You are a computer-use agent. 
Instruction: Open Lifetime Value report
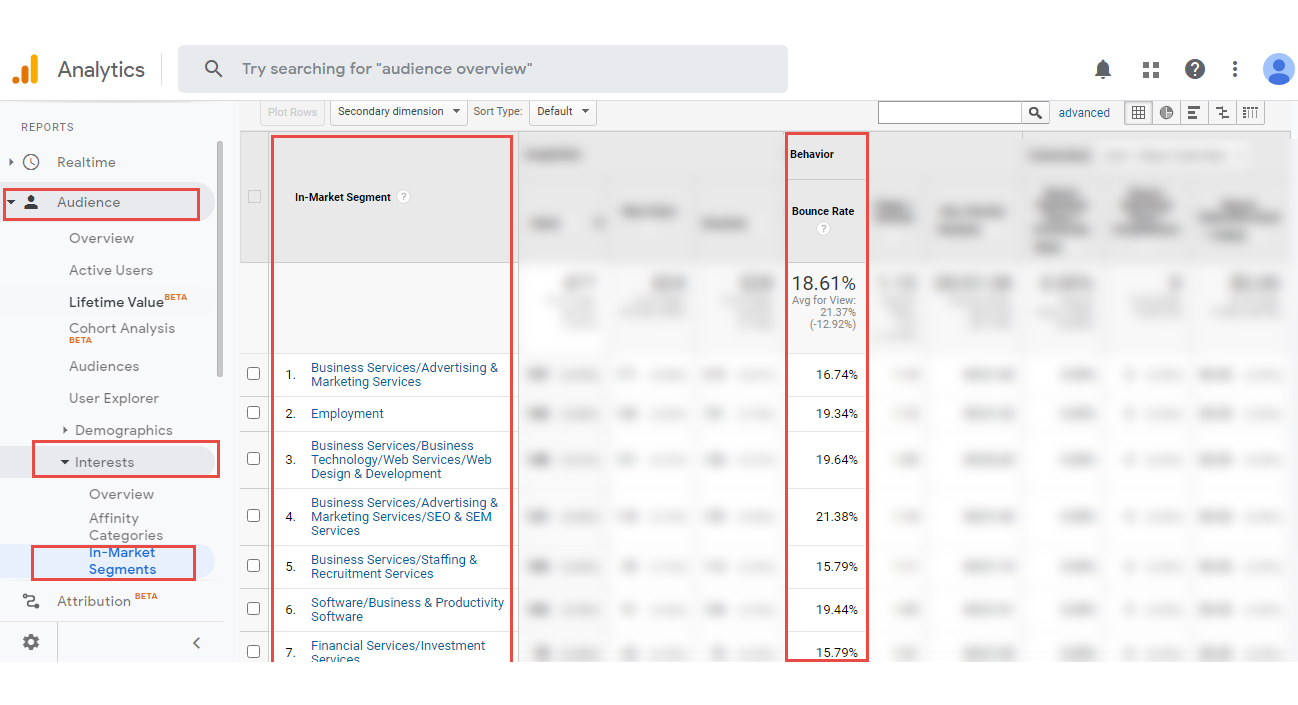(x=116, y=302)
